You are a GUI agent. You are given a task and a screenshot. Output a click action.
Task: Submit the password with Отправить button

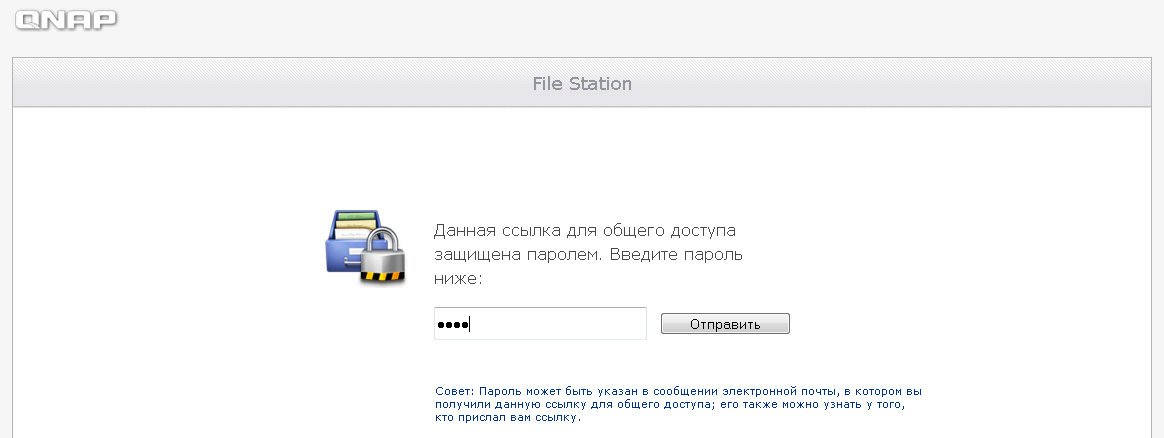coord(725,324)
